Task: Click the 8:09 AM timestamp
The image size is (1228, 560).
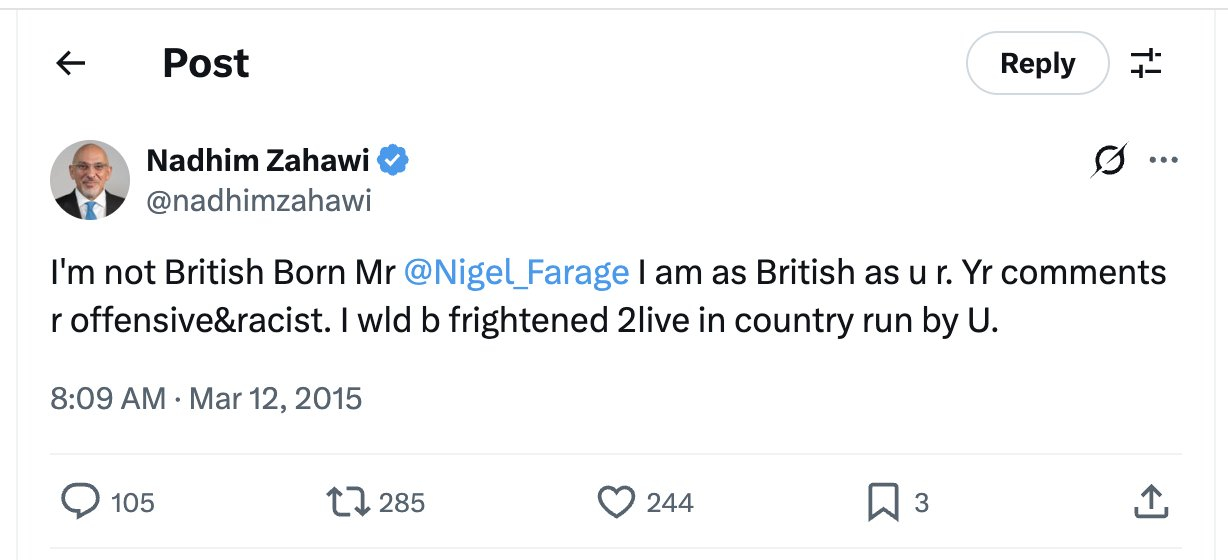Action: (x=108, y=399)
